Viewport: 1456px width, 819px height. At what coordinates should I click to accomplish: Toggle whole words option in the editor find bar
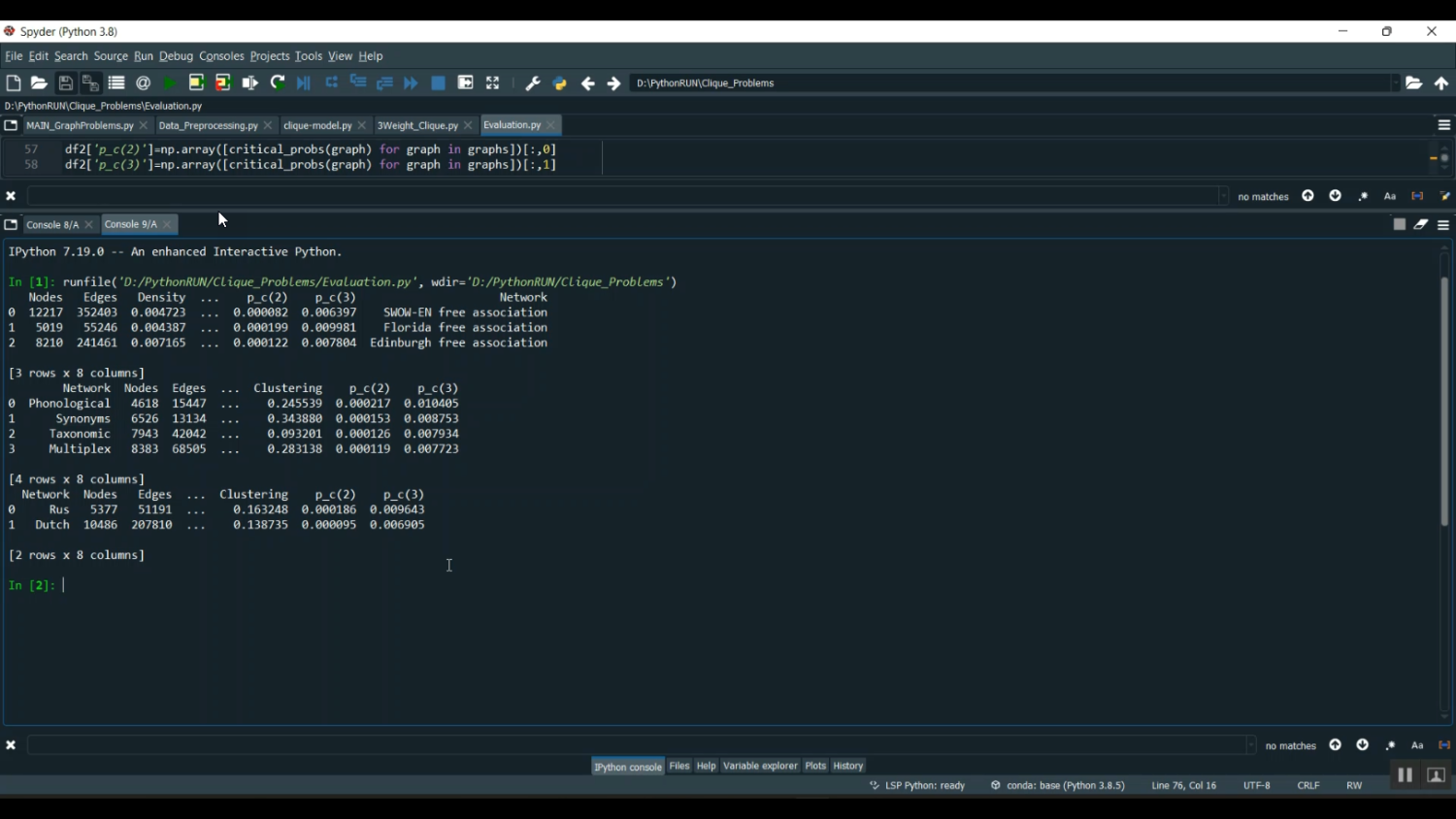tap(1417, 196)
